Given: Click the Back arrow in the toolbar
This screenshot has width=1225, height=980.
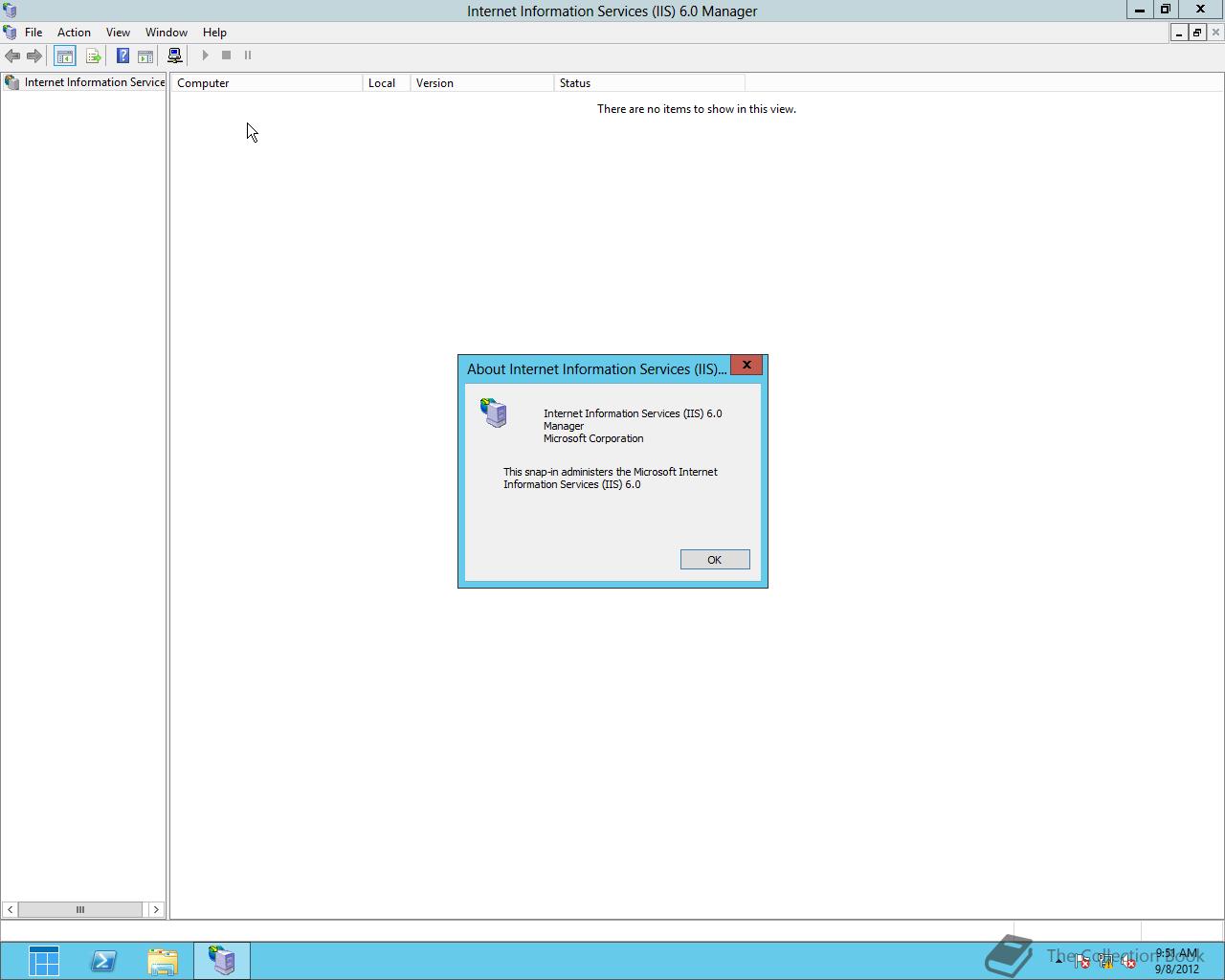Looking at the screenshot, I should click(x=12, y=56).
